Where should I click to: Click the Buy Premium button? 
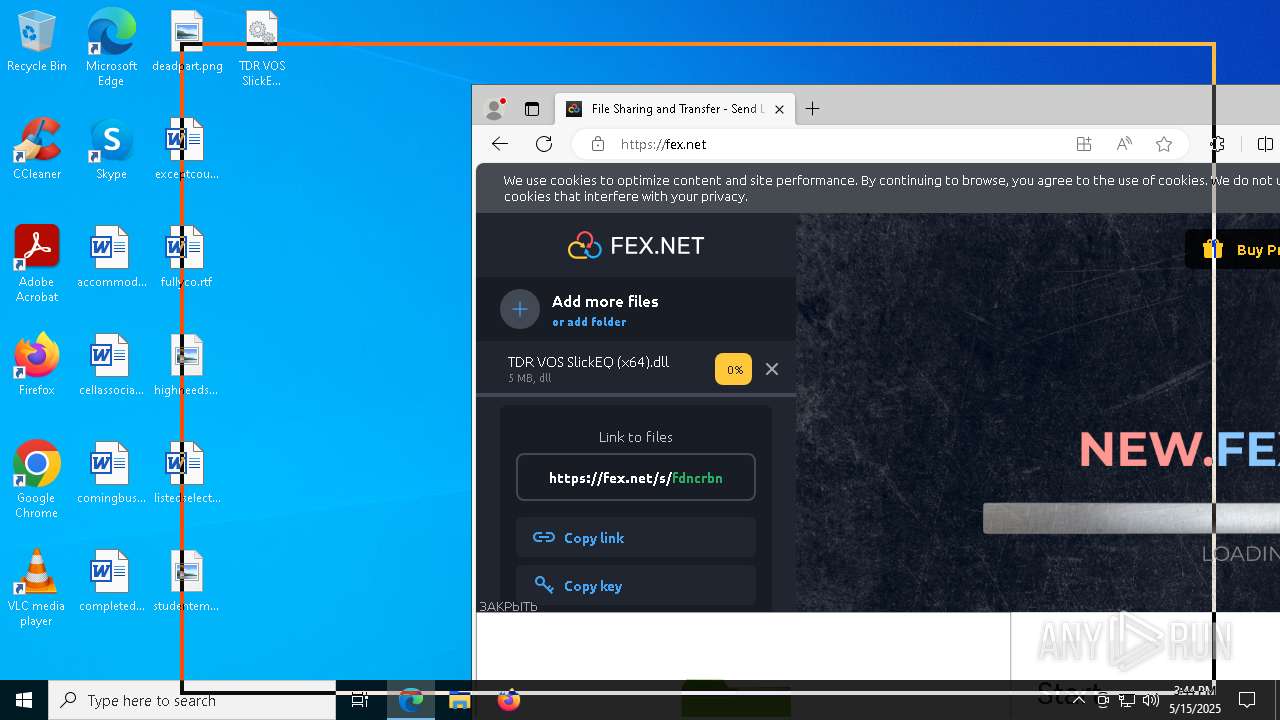[1232, 250]
